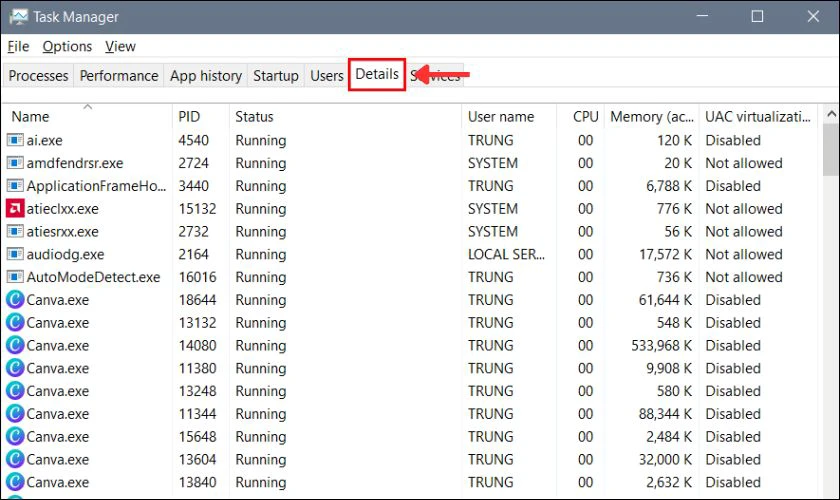Click the red AMD atieclxx.exe icon
Screen dimensions: 840x500
(15, 208)
